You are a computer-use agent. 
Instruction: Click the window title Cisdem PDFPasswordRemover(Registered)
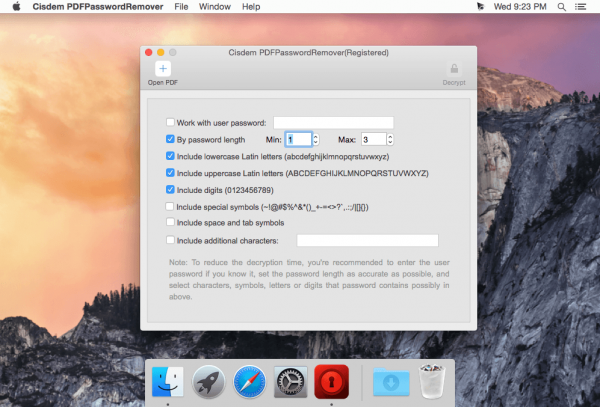[x=308, y=53]
